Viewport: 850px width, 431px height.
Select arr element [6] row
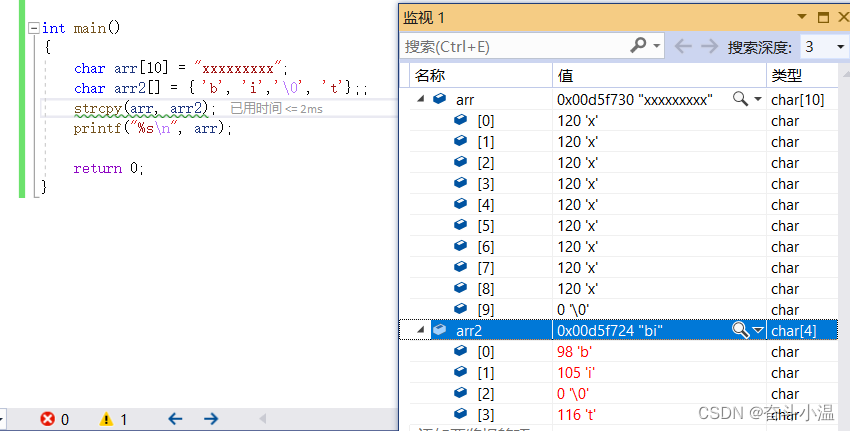click(623, 247)
